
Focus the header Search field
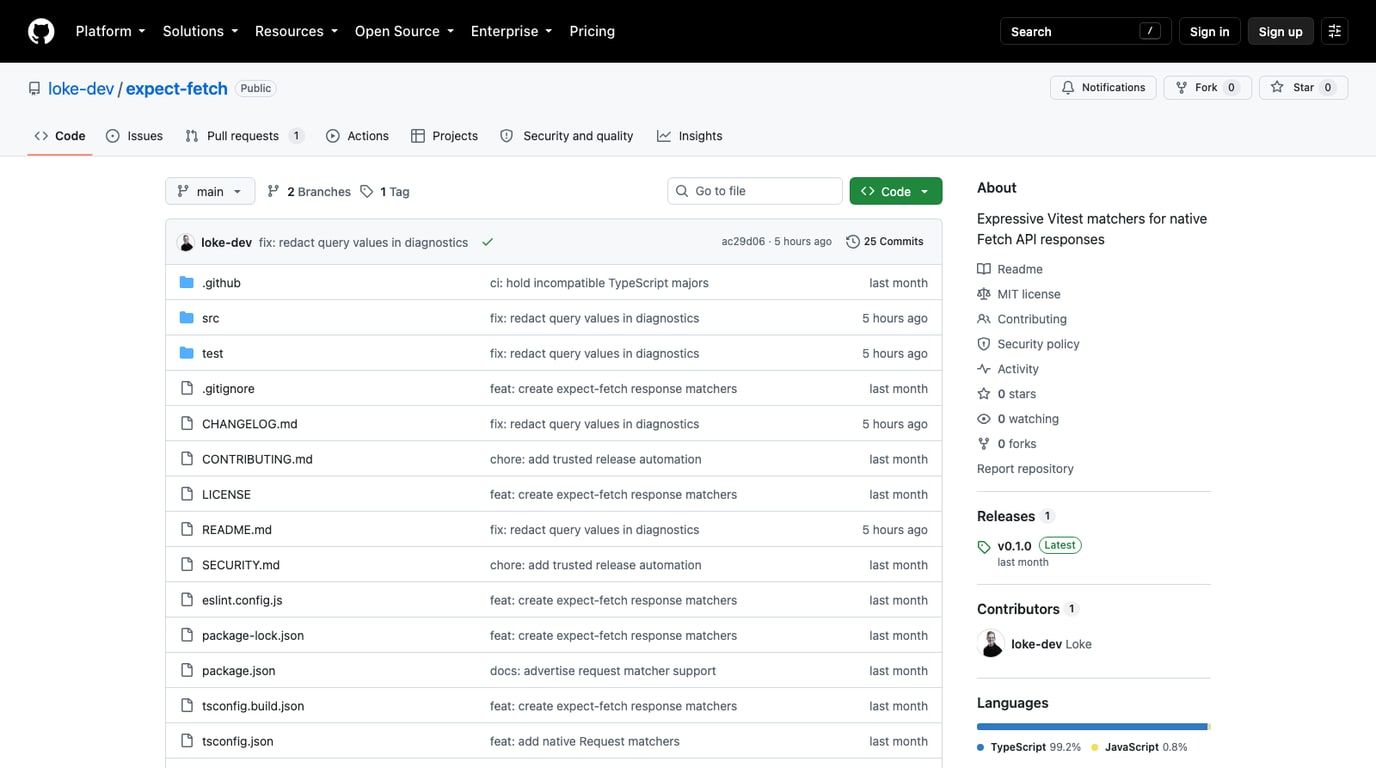[1085, 31]
